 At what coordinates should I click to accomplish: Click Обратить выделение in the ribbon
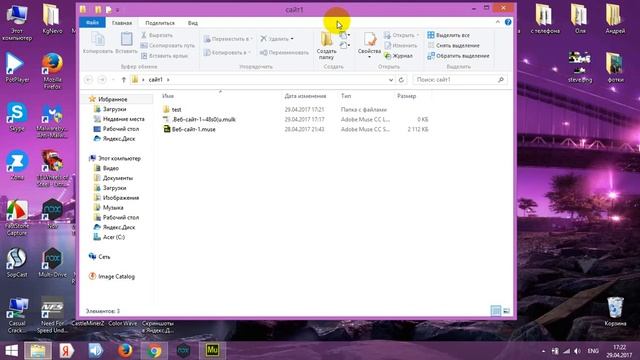[458, 56]
